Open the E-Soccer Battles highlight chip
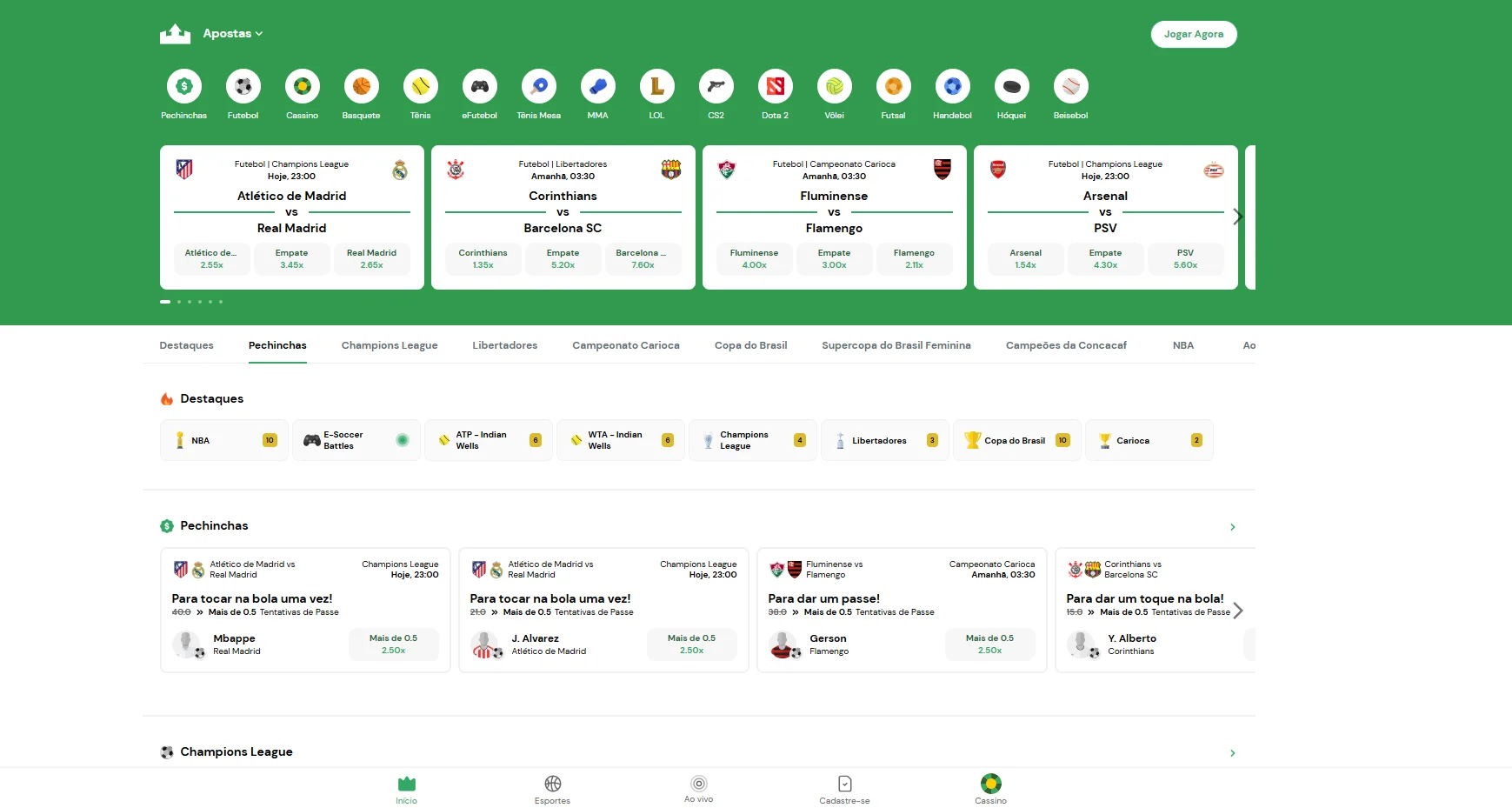This screenshot has width=1512, height=808. click(356, 440)
